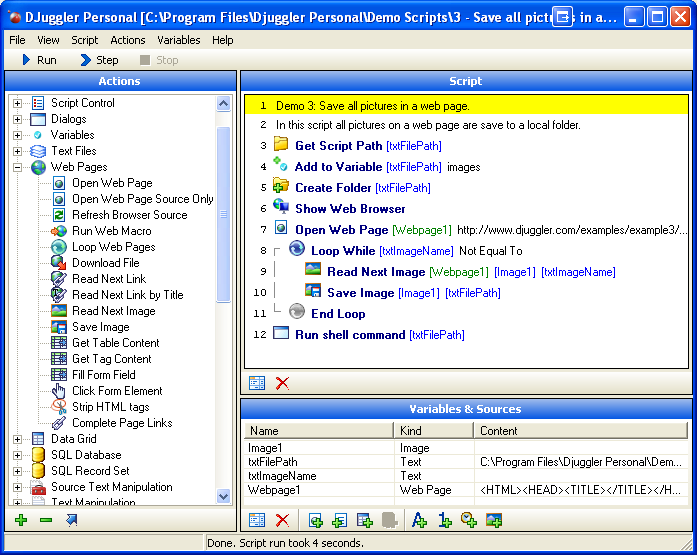The width and height of the screenshot is (697, 555).
Task: Open the File menu
Action: click(17, 40)
